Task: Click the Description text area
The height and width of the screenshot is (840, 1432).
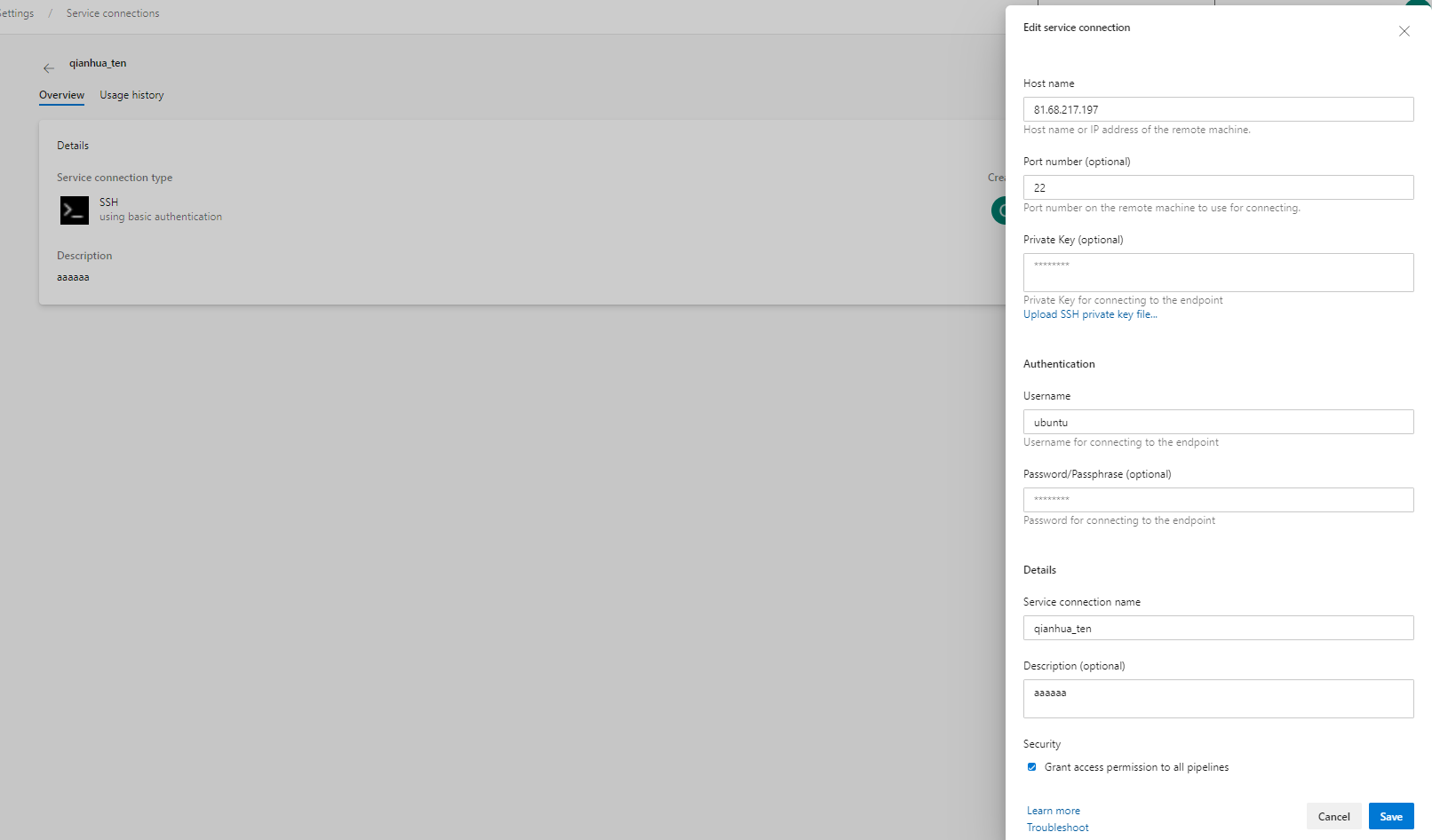Action: (x=1218, y=699)
